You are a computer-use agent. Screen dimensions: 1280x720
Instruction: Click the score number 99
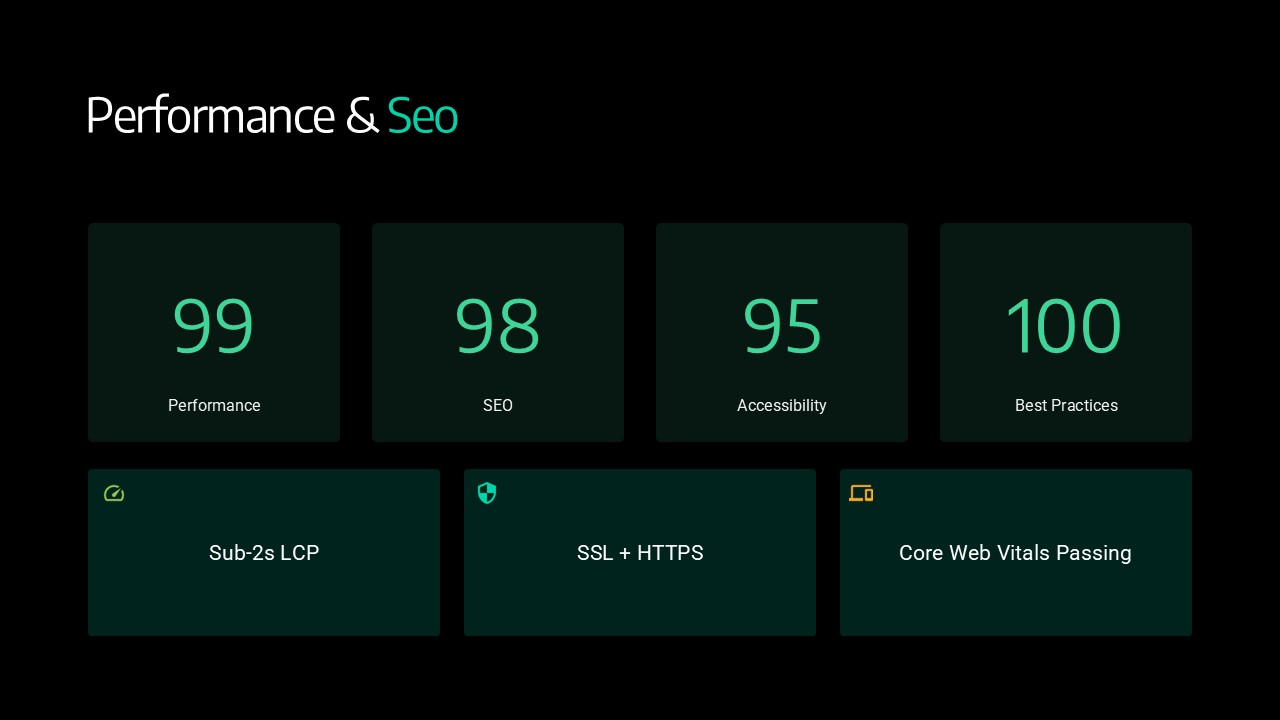tap(214, 326)
